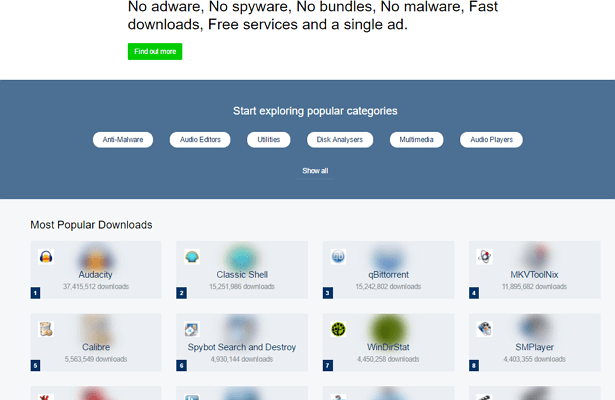Click the qBittorrent app icon
Viewport: 615px width, 400px height.
338,257
